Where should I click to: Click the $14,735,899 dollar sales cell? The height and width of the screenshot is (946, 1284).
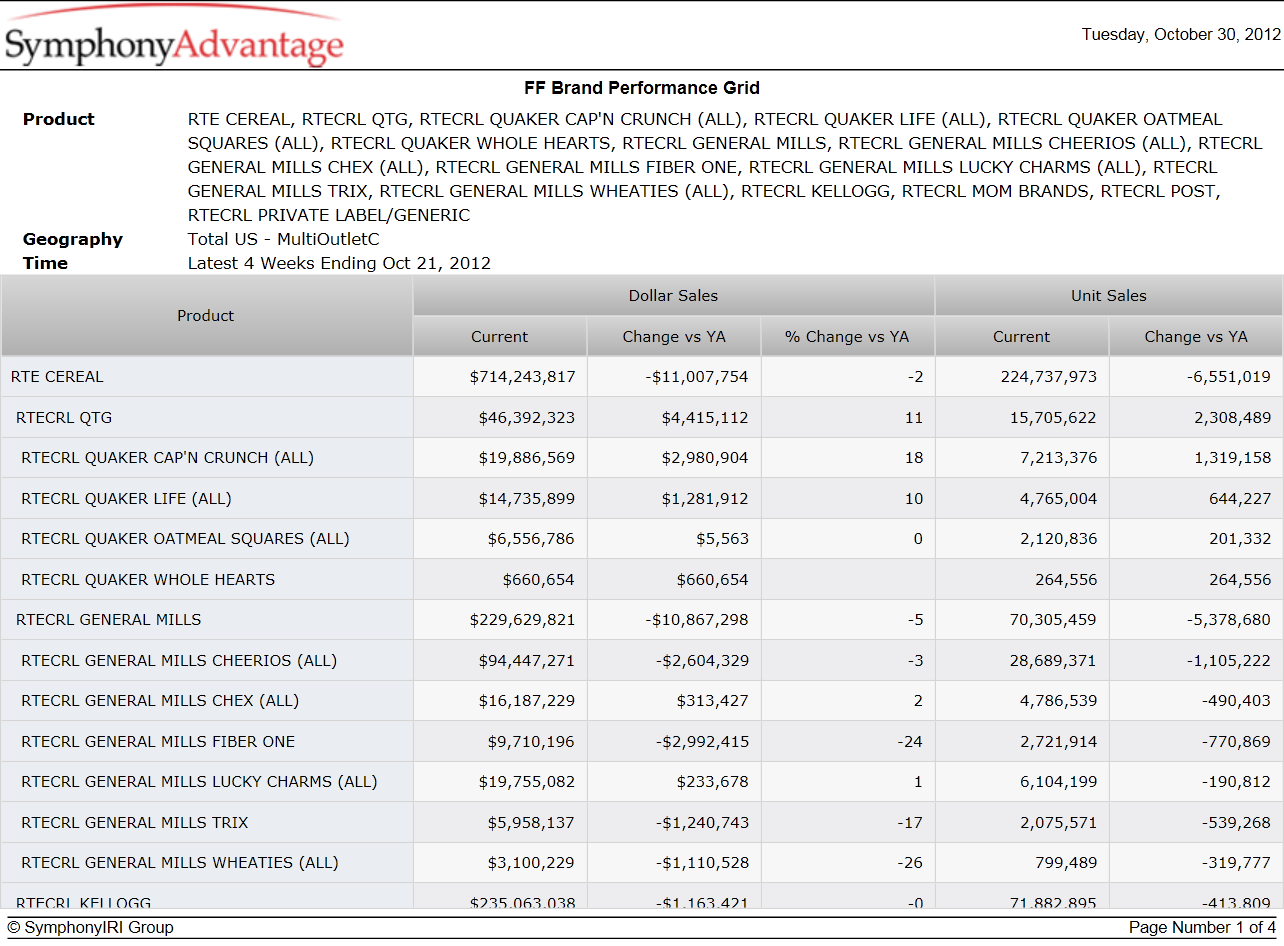pos(500,498)
